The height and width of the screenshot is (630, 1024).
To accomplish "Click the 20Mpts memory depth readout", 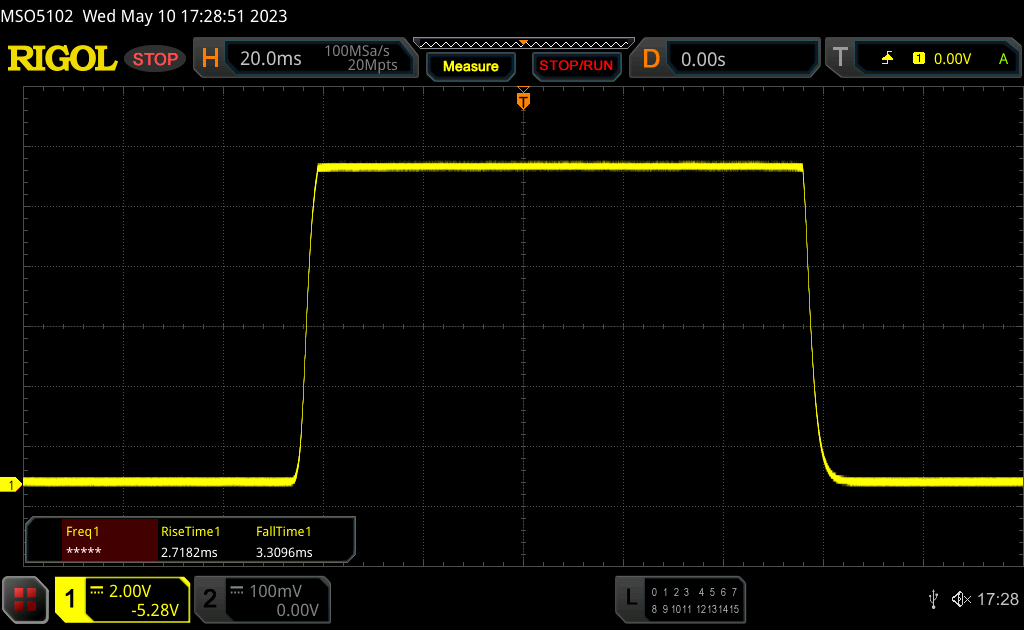I will [372, 65].
